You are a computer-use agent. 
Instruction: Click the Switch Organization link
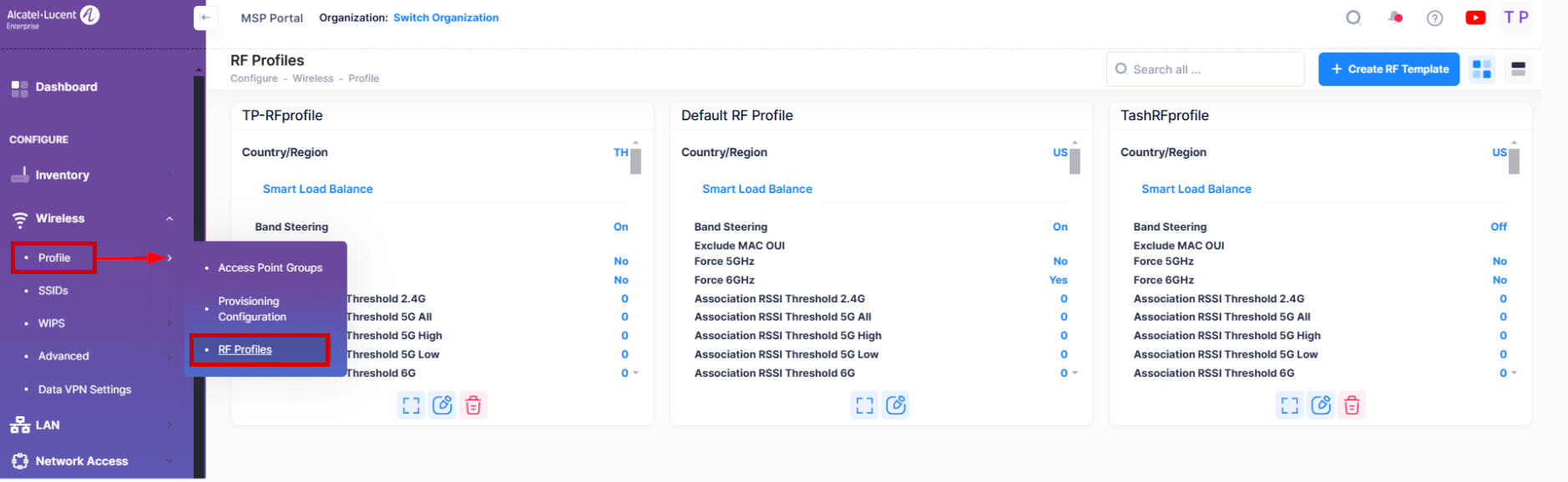click(446, 18)
